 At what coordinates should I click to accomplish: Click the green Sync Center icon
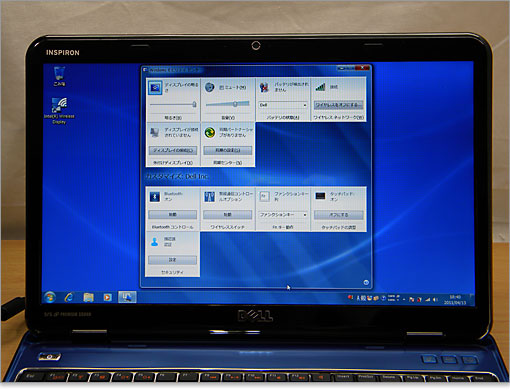pyautogui.click(x=209, y=132)
